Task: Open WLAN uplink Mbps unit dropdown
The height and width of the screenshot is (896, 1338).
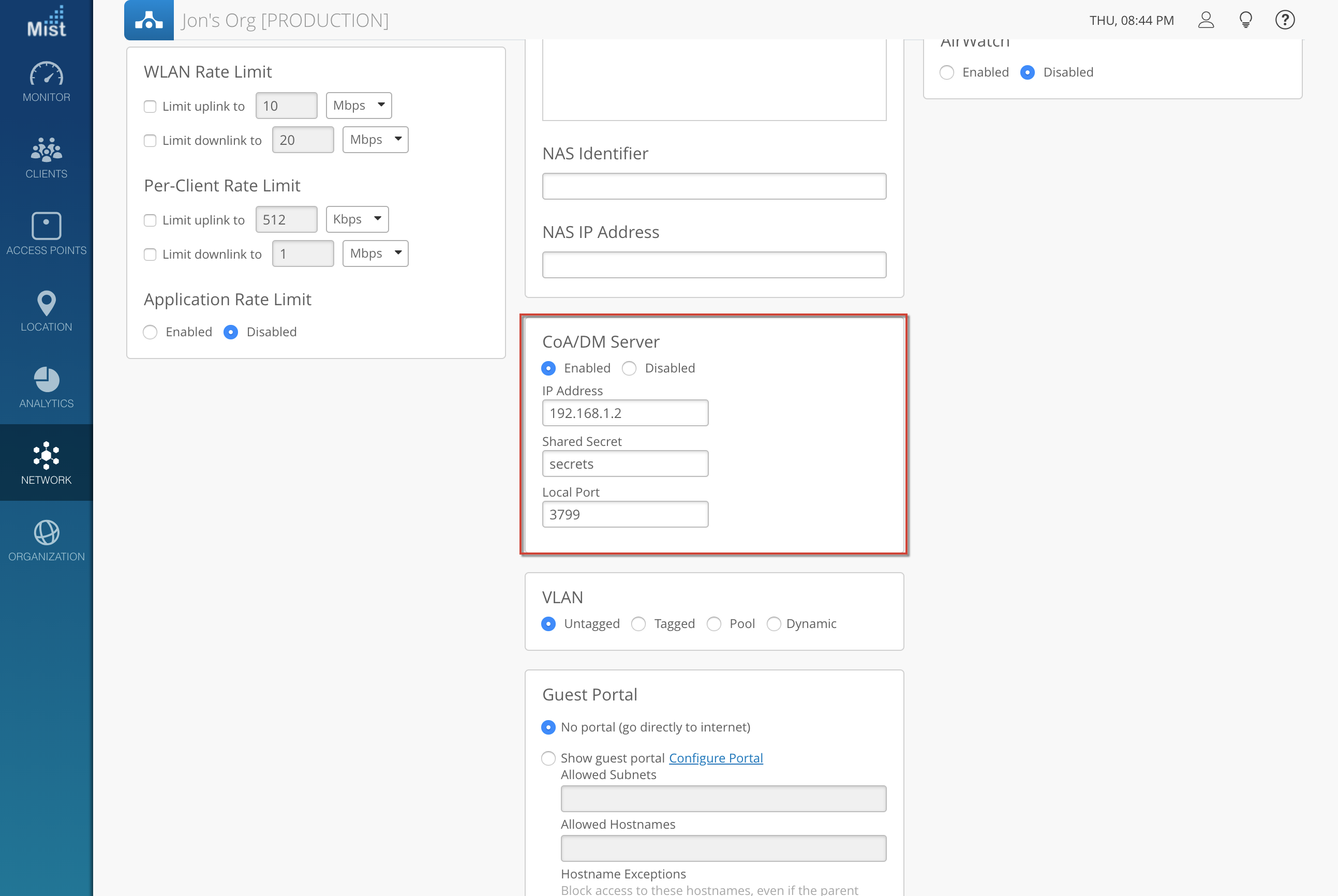Action: [x=359, y=105]
